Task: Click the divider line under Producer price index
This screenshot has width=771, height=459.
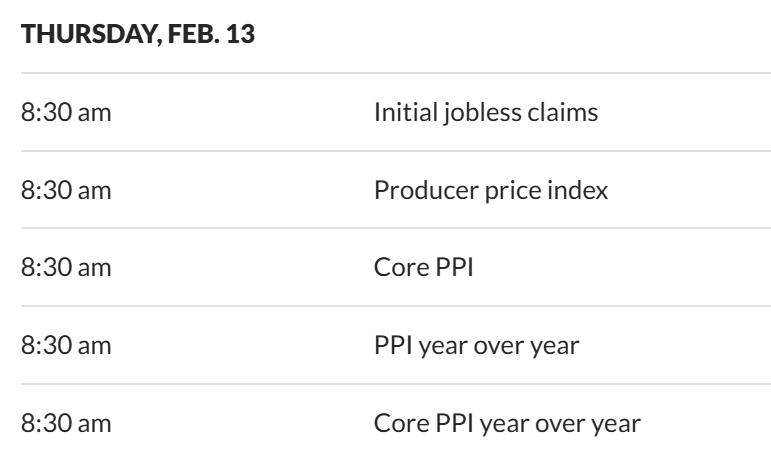Action: pos(385,229)
